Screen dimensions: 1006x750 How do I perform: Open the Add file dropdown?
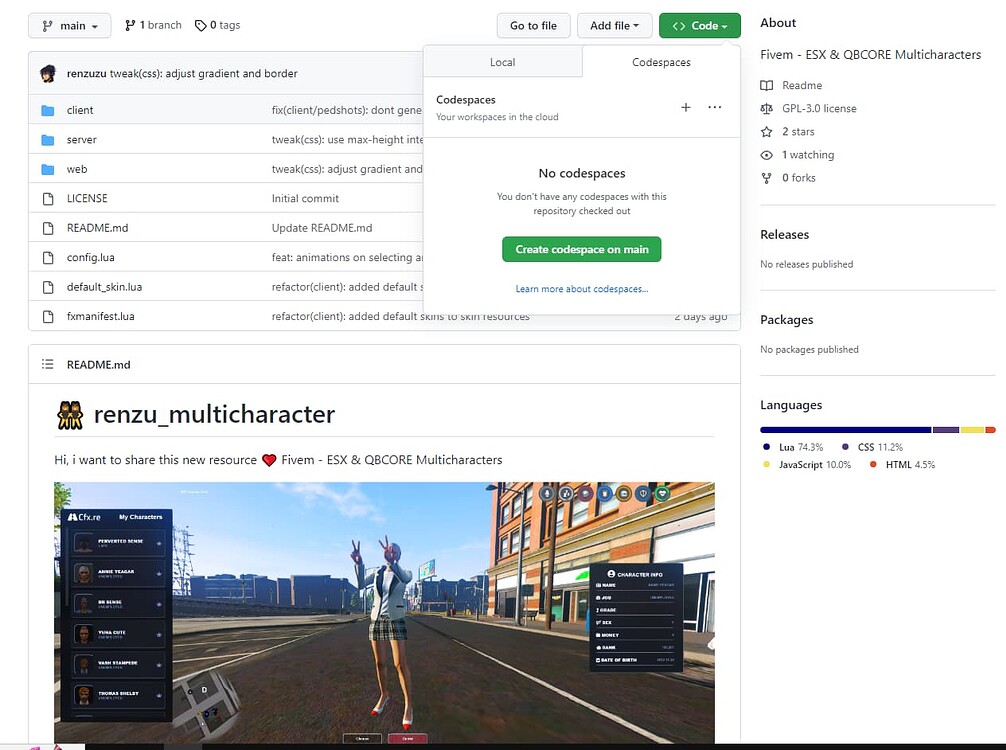(614, 25)
